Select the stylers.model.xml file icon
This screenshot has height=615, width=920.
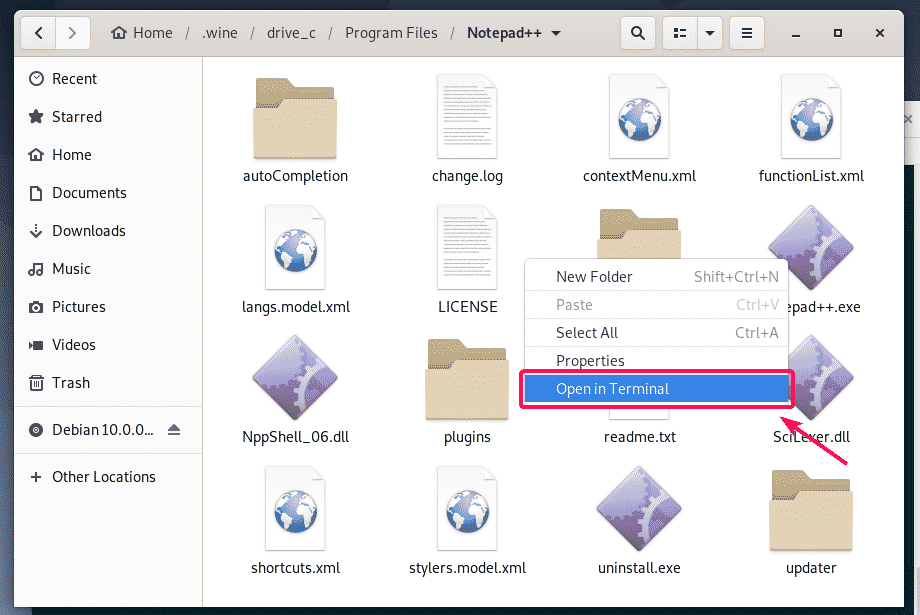pyautogui.click(x=467, y=508)
